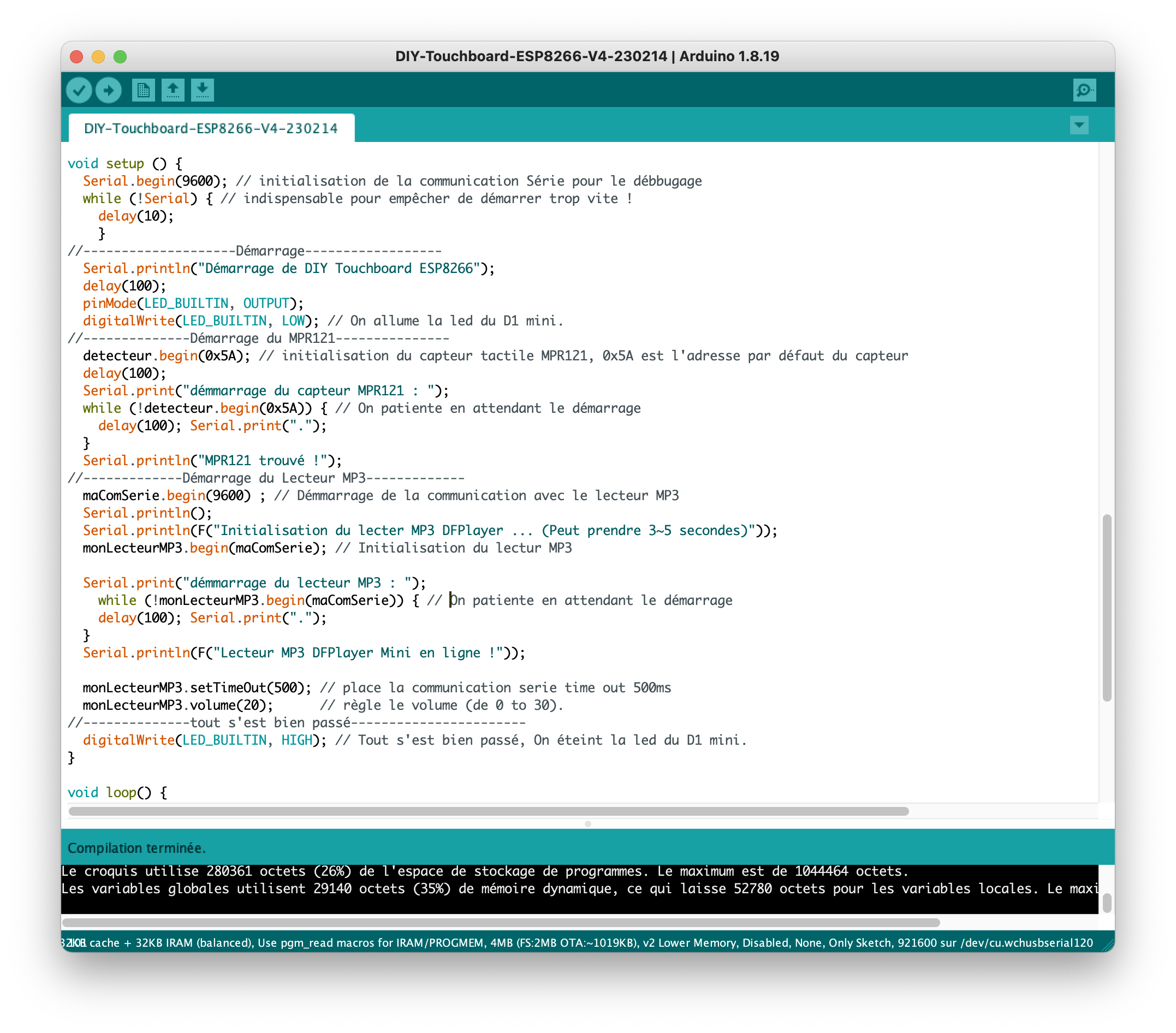Click the Verify checkmark button
Screen dimensions: 1176x1033
pyautogui.click(x=79, y=90)
